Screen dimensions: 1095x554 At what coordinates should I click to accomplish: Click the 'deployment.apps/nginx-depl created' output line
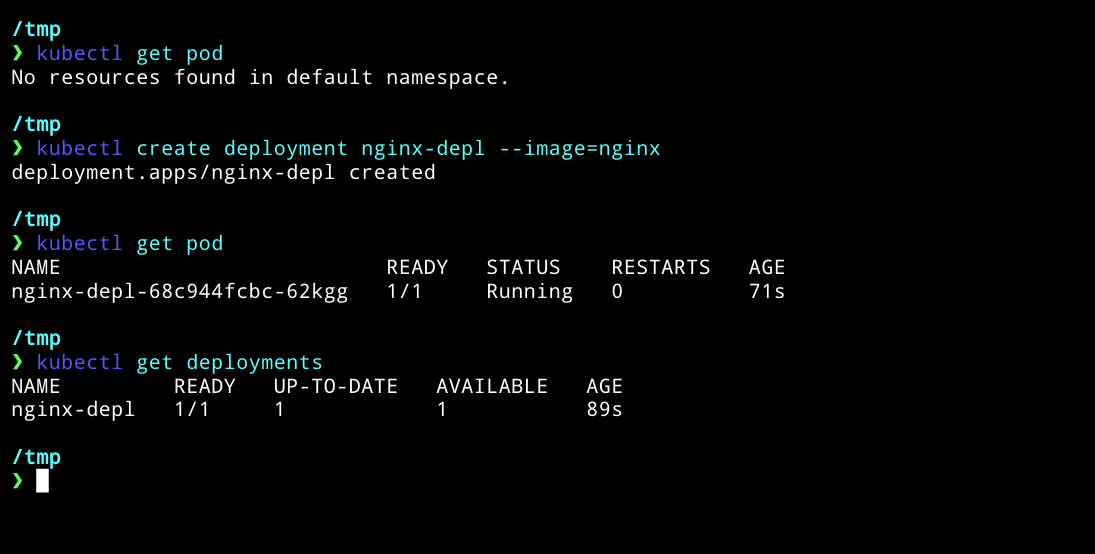(x=223, y=173)
